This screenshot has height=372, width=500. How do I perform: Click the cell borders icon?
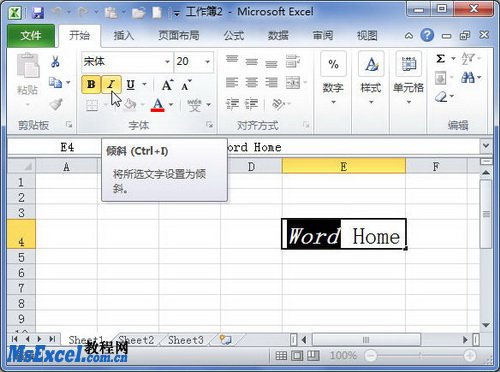pos(92,105)
